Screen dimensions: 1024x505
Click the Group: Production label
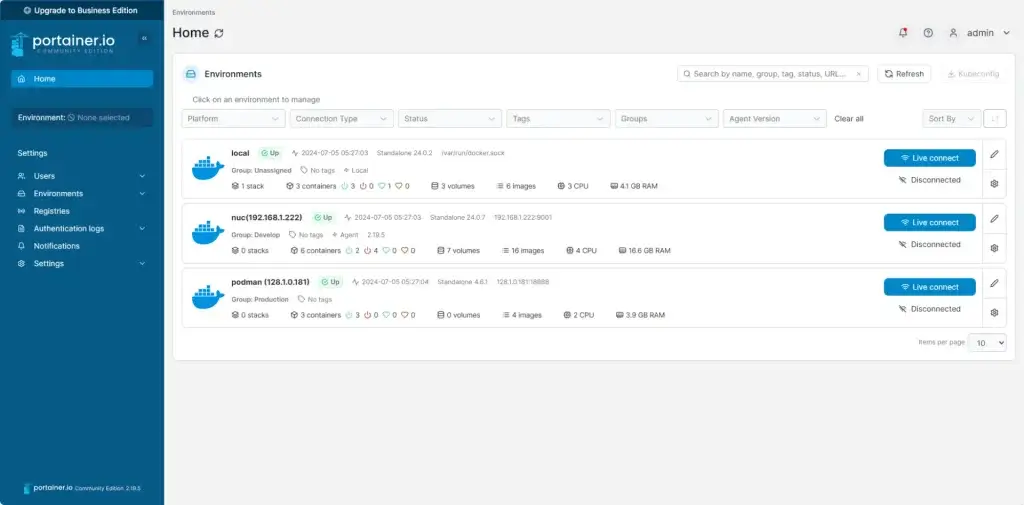coord(260,299)
